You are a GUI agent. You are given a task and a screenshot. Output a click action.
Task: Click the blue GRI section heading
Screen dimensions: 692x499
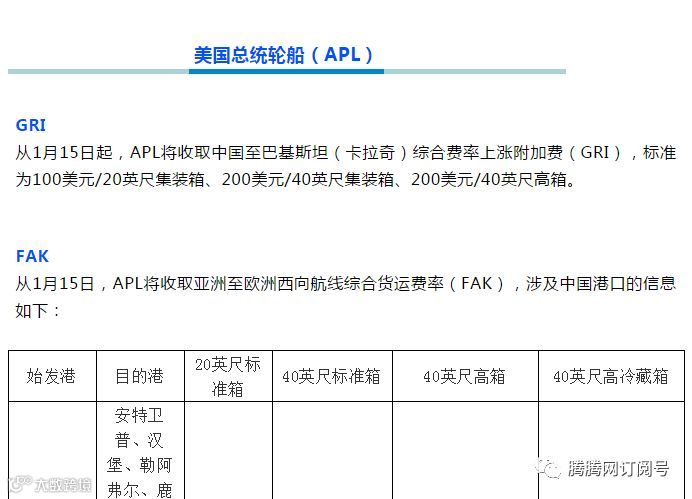[31, 125]
